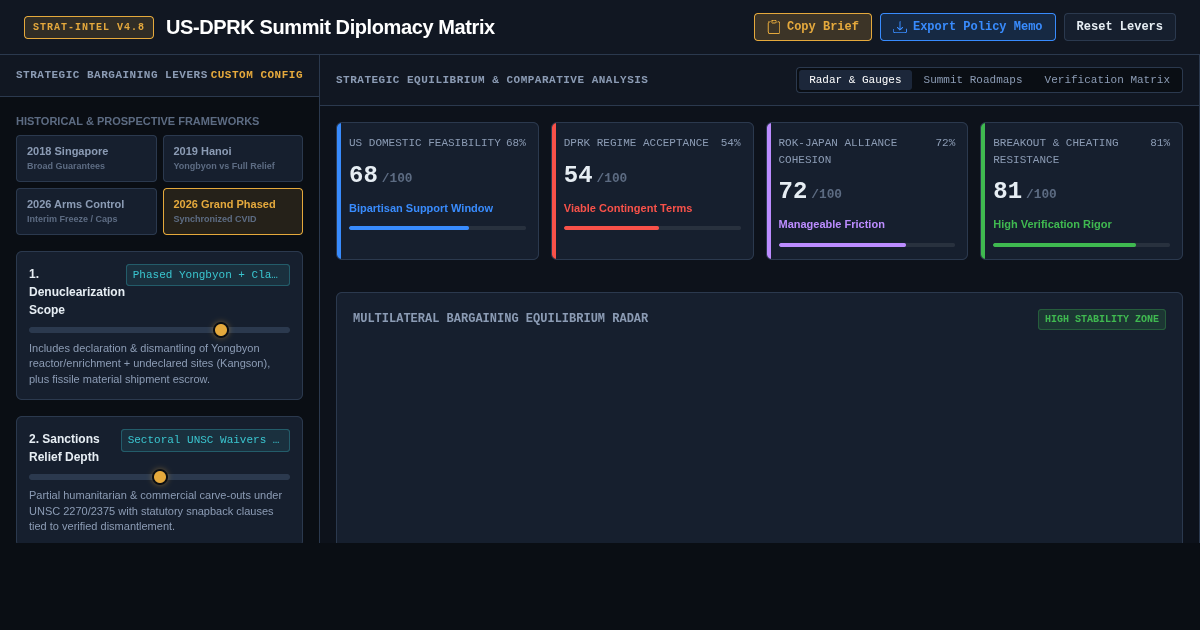Viewport: 1200px width, 630px height.
Task: Click the US Domestic Feasibility score card
Action: (x=437, y=191)
